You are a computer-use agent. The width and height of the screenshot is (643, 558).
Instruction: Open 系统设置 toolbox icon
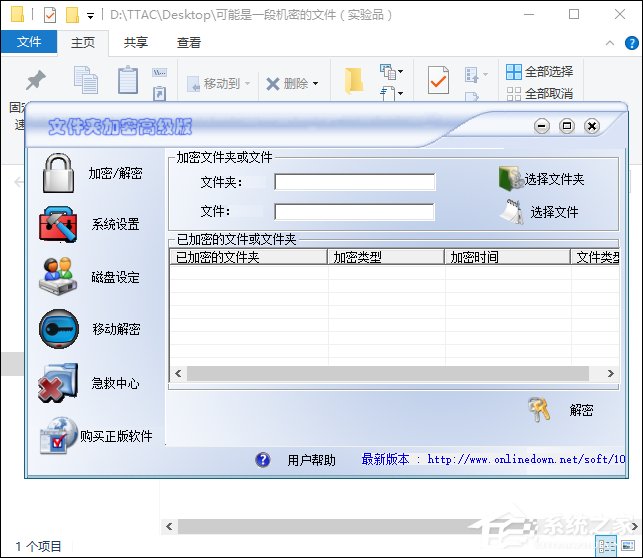[58, 224]
